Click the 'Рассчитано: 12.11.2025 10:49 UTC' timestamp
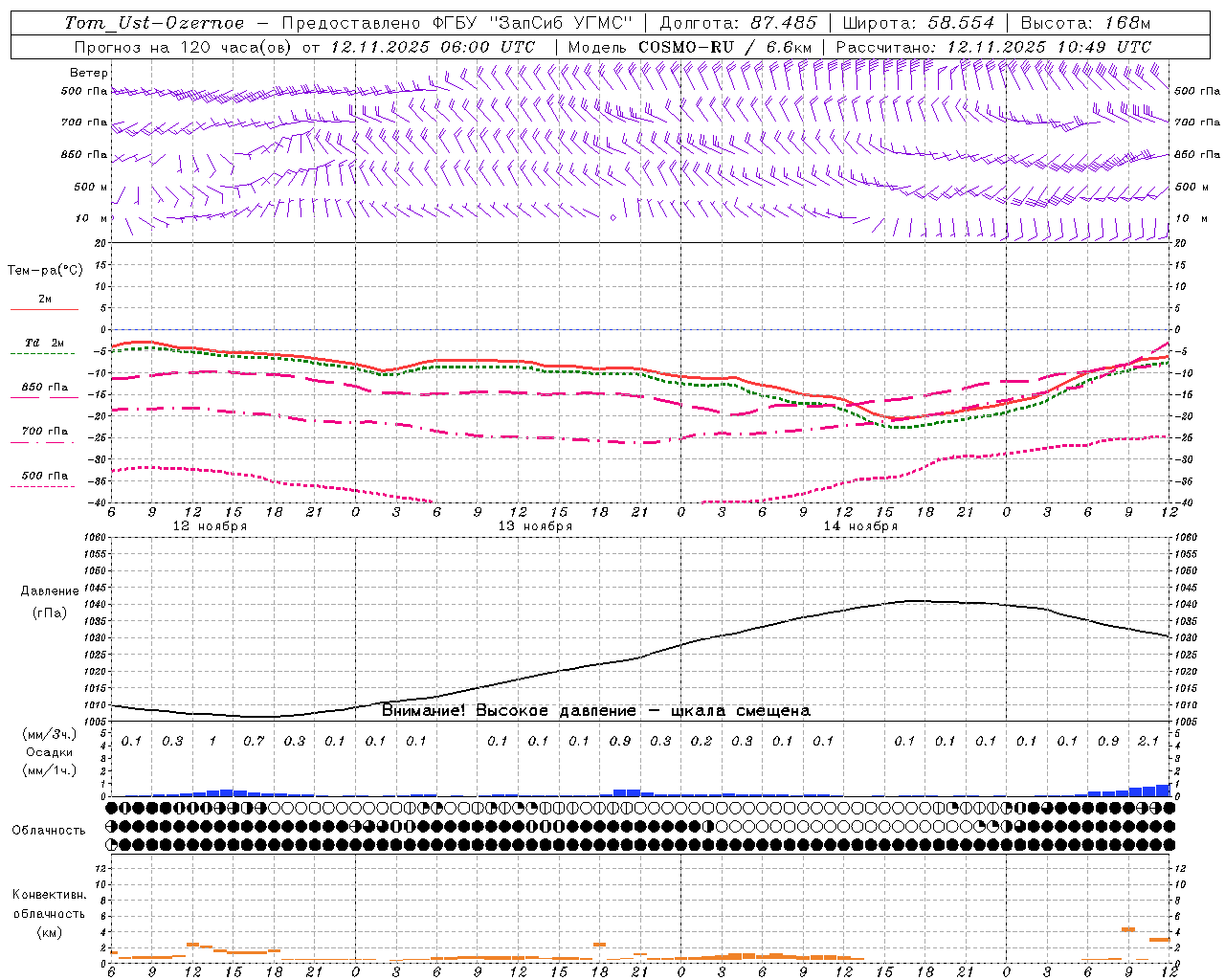Screen dimensions: 1225x980 [994, 47]
